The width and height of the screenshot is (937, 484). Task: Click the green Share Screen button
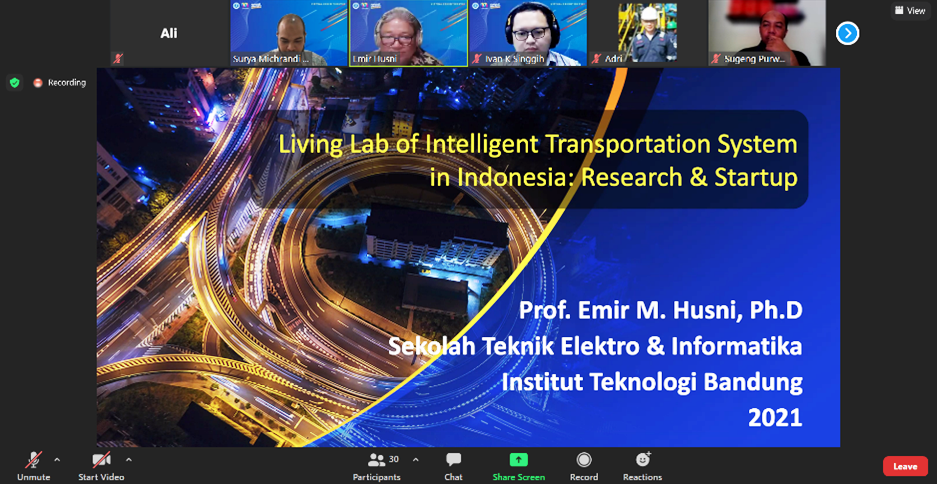(519, 465)
